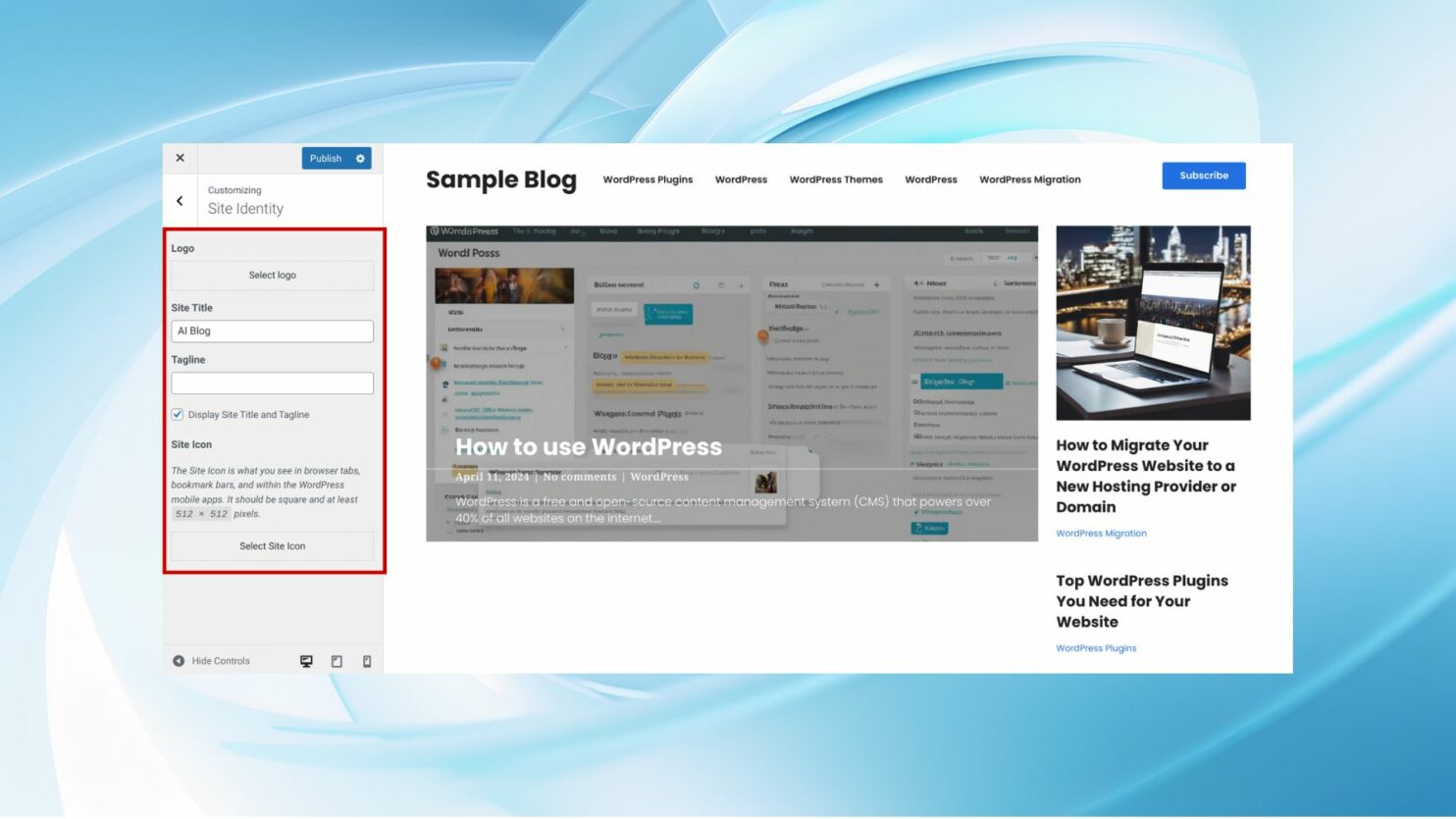1456x819 pixels.
Task: Open WordPress Plugins menu item
Action: pos(648,179)
